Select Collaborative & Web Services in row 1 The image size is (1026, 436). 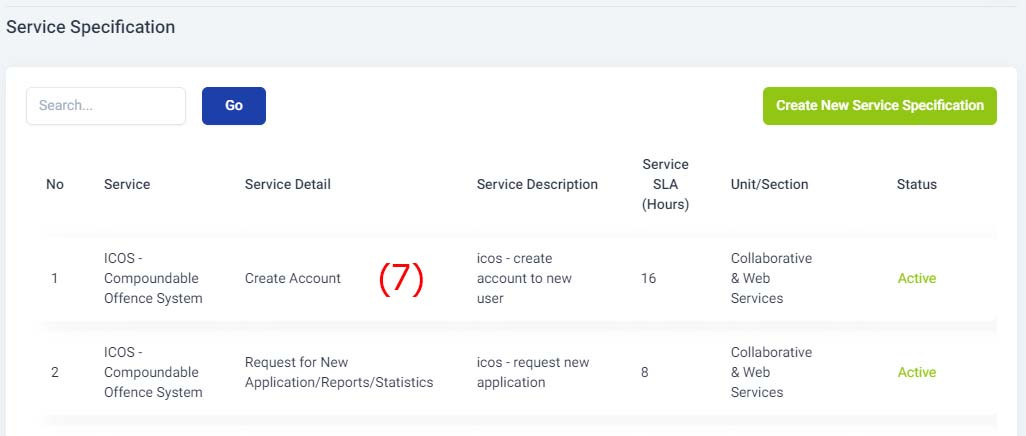(771, 278)
